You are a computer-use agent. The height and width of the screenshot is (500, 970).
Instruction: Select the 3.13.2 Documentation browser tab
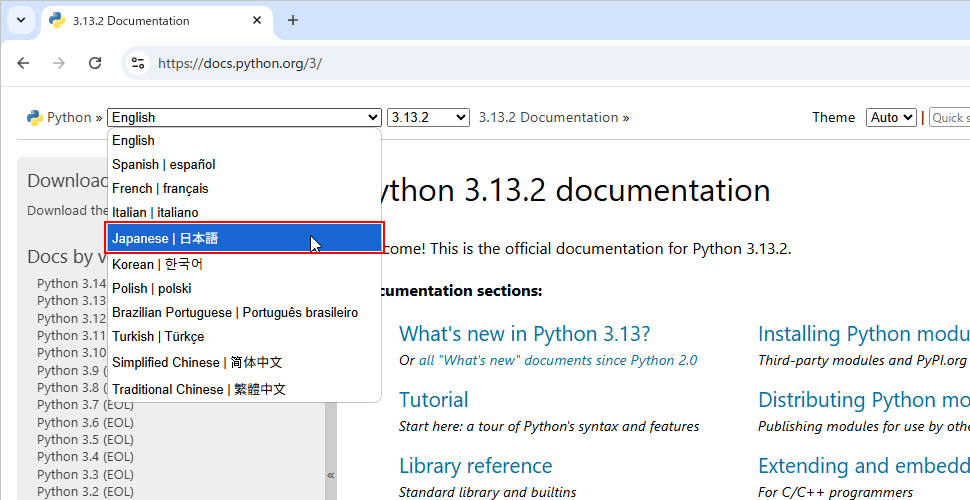(x=158, y=20)
